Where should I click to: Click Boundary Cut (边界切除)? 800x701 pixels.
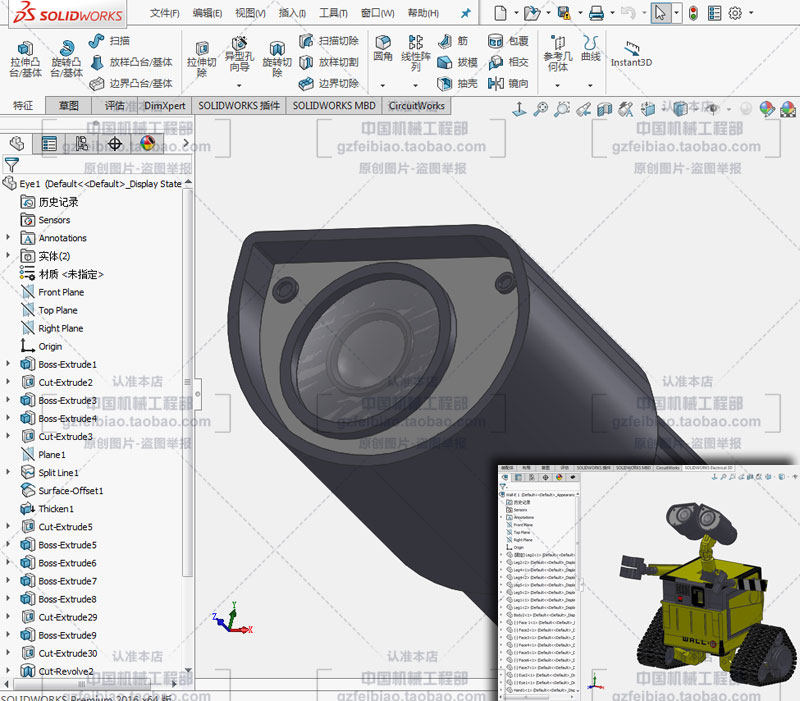pyautogui.click(x=329, y=83)
